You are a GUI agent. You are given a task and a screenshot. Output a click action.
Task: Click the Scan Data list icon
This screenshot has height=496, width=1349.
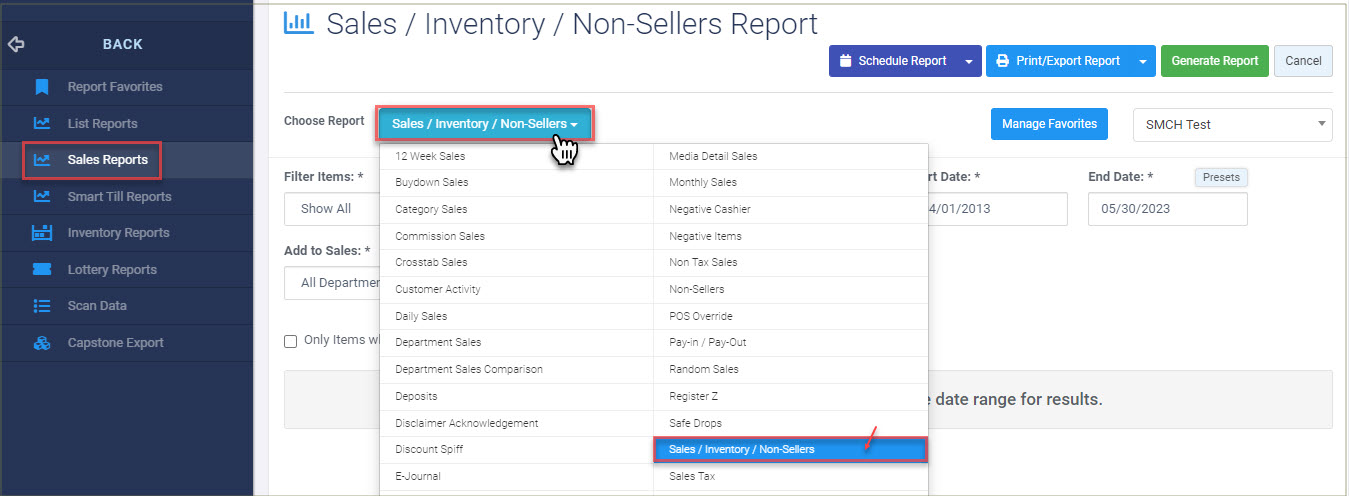click(x=42, y=306)
